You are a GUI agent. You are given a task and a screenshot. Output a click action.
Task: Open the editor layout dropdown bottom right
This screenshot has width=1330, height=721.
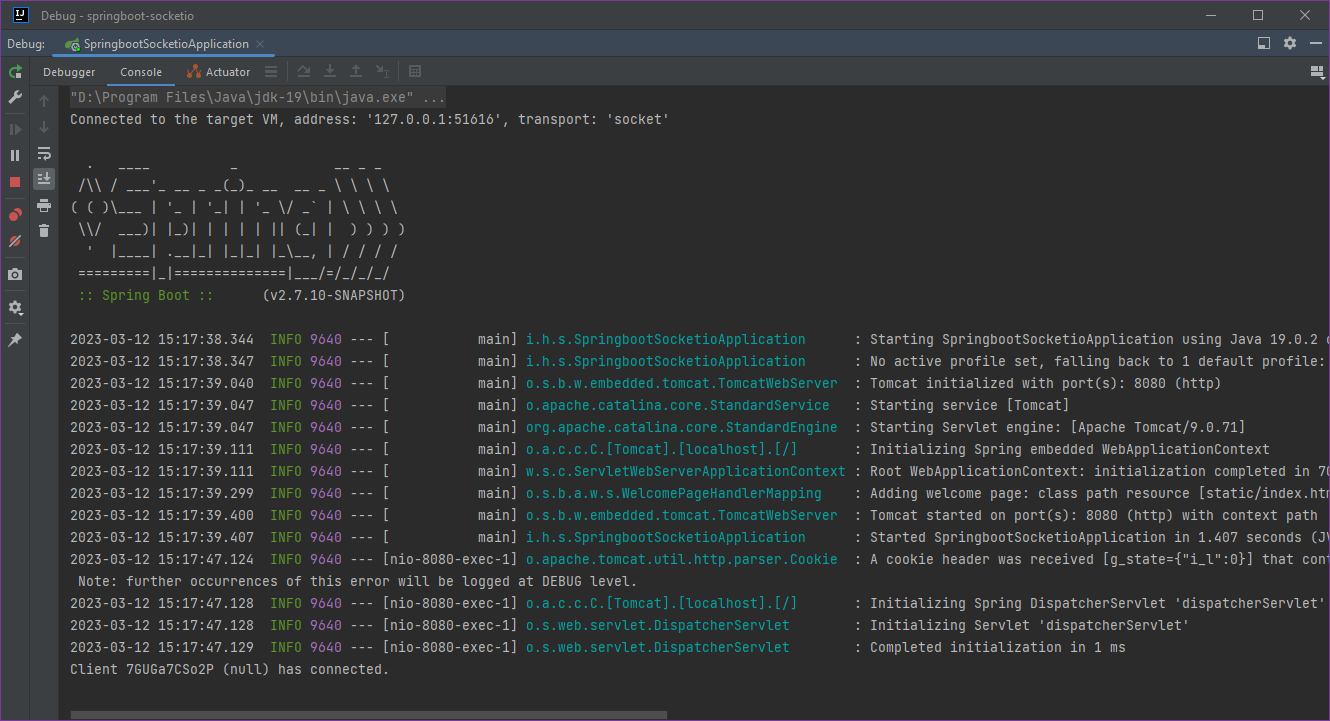point(1317,71)
